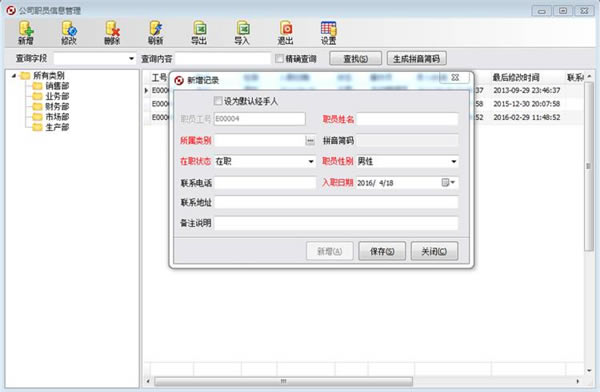
Task: Click the vertical scrollbar up arrow
Action: coord(589,77)
